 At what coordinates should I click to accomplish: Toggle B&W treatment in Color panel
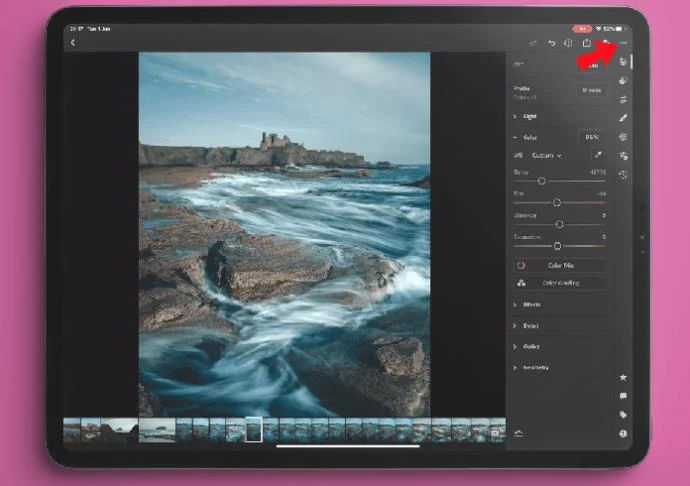coord(591,136)
